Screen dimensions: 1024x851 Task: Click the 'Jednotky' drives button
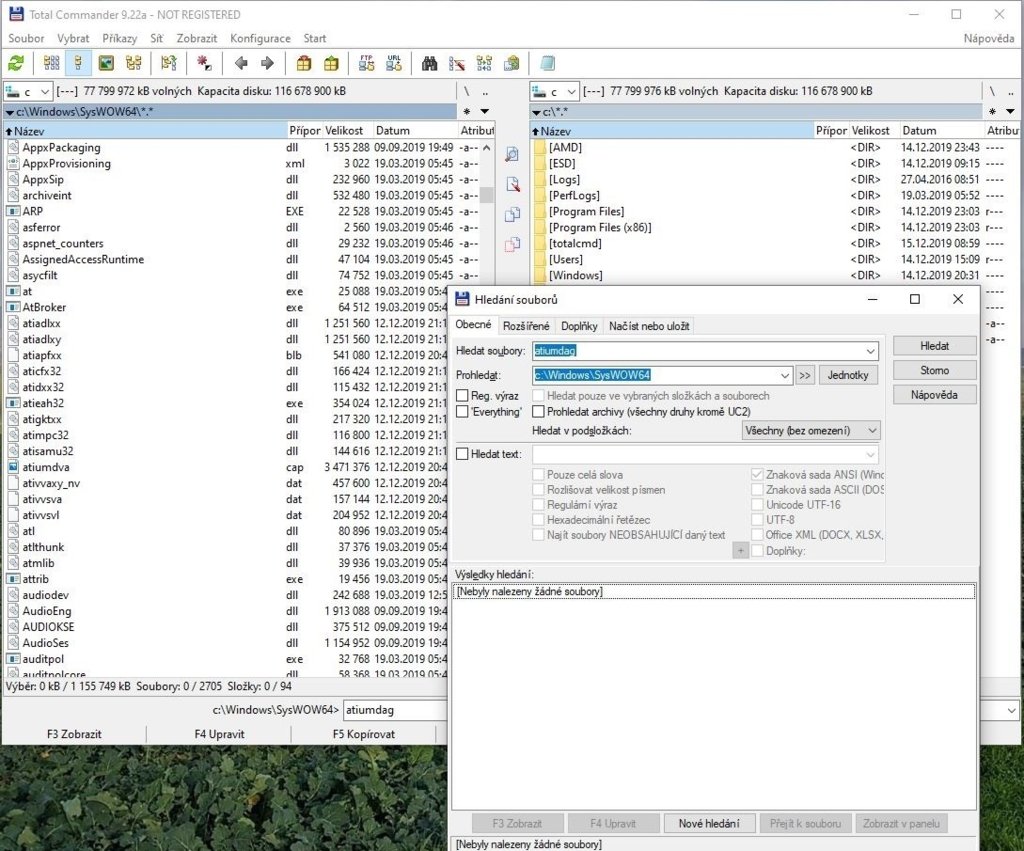848,375
